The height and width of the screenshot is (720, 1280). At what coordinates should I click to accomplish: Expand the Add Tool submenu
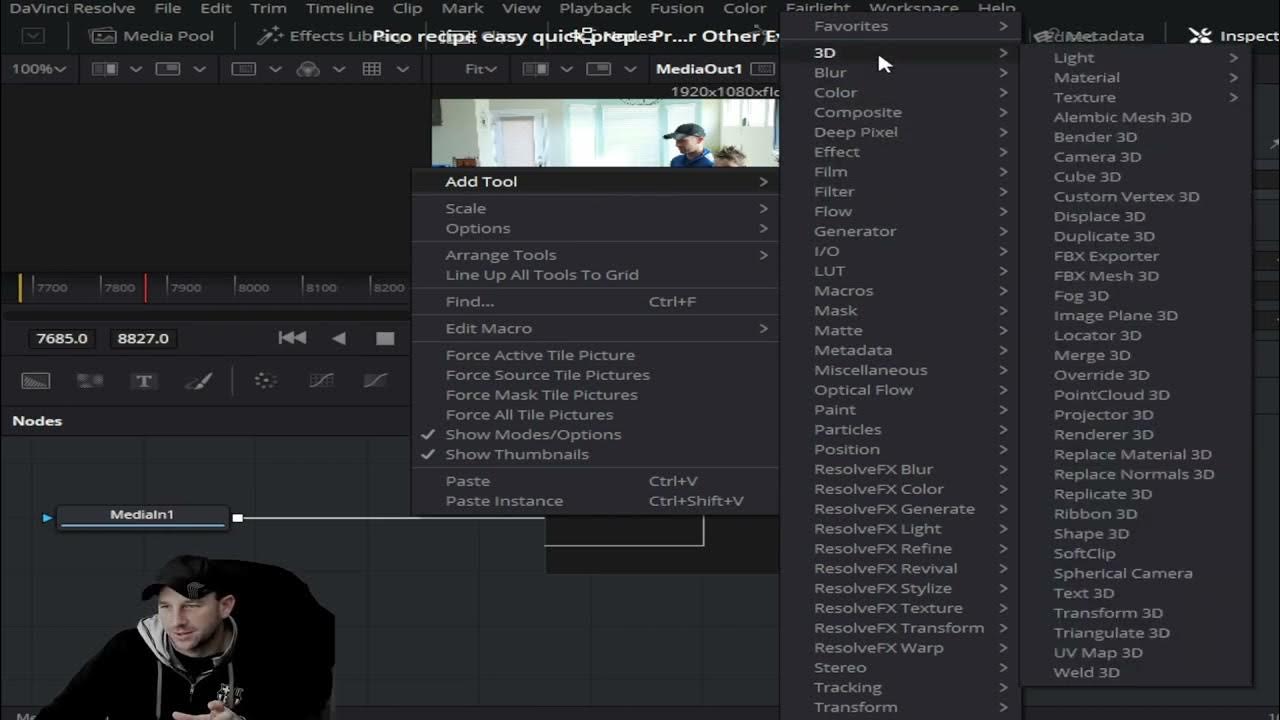[x=596, y=182]
